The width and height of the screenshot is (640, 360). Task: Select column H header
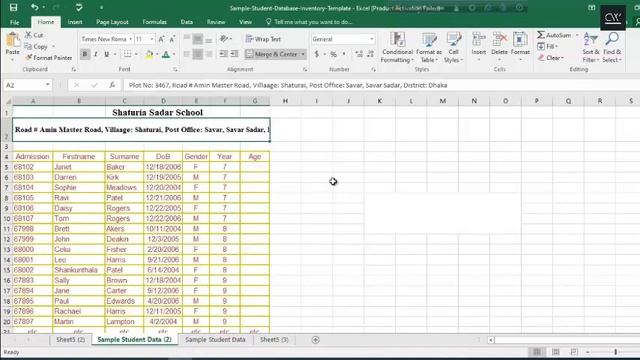285,101
